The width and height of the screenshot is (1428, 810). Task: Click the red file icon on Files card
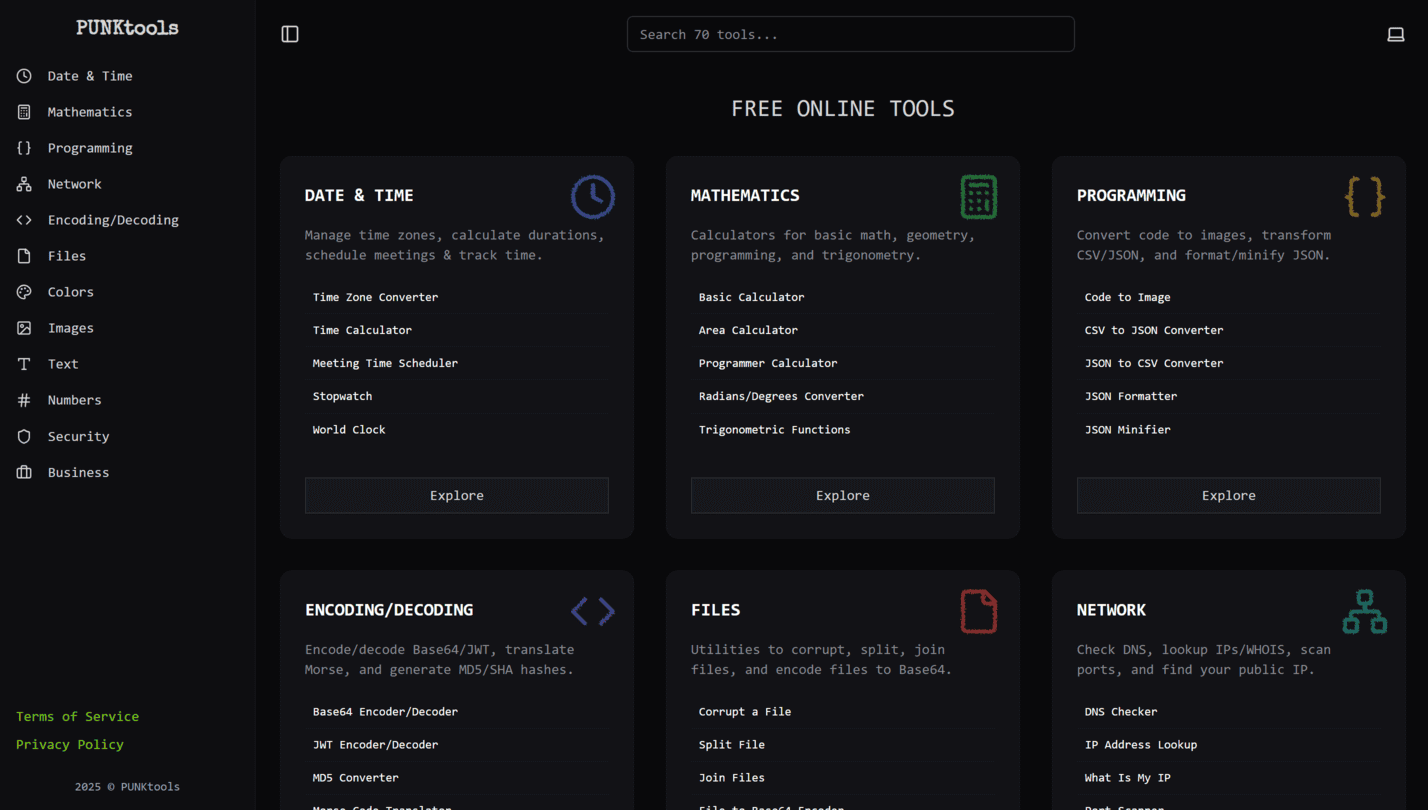pos(978,611)
